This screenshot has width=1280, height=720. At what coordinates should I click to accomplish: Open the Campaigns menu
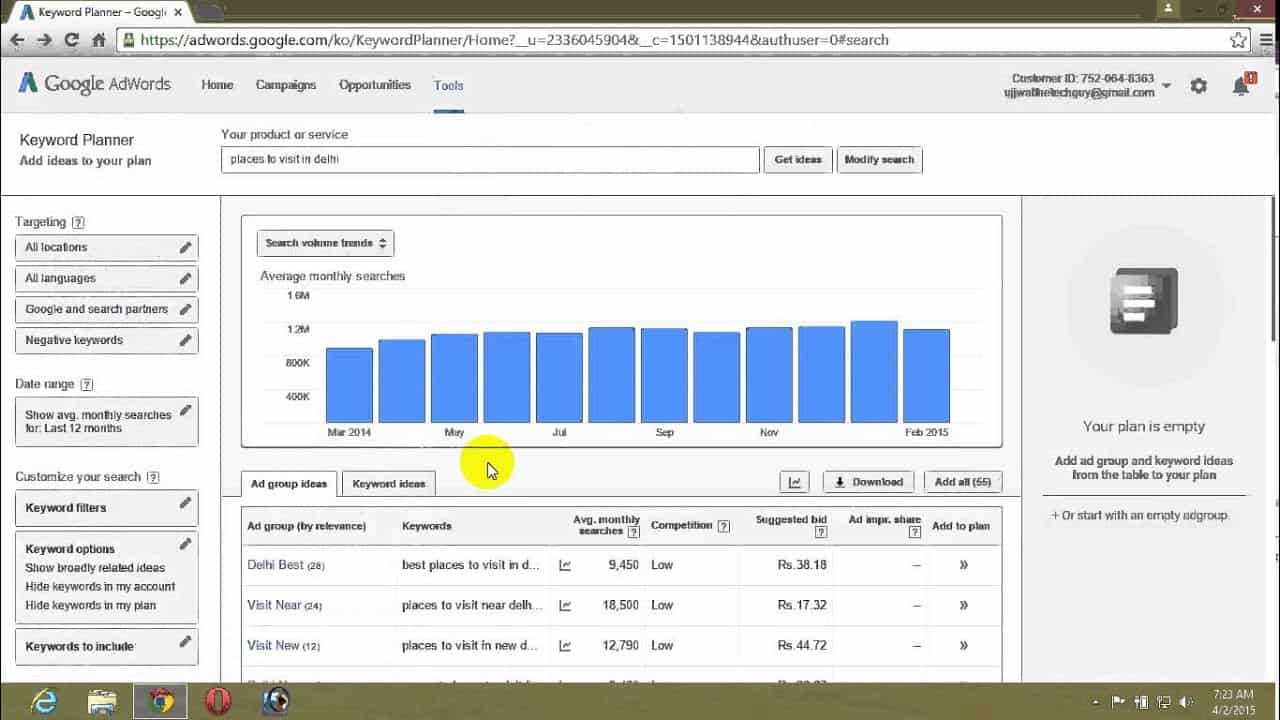286,85
